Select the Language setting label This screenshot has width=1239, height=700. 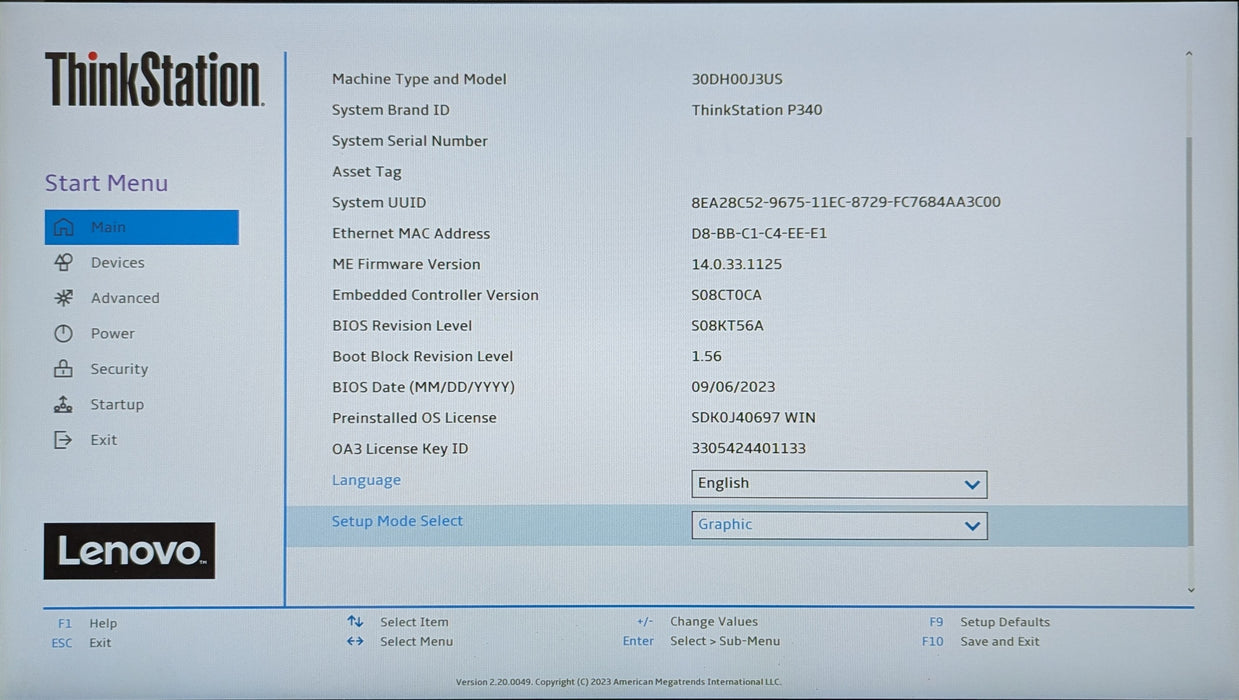[366, 480]
